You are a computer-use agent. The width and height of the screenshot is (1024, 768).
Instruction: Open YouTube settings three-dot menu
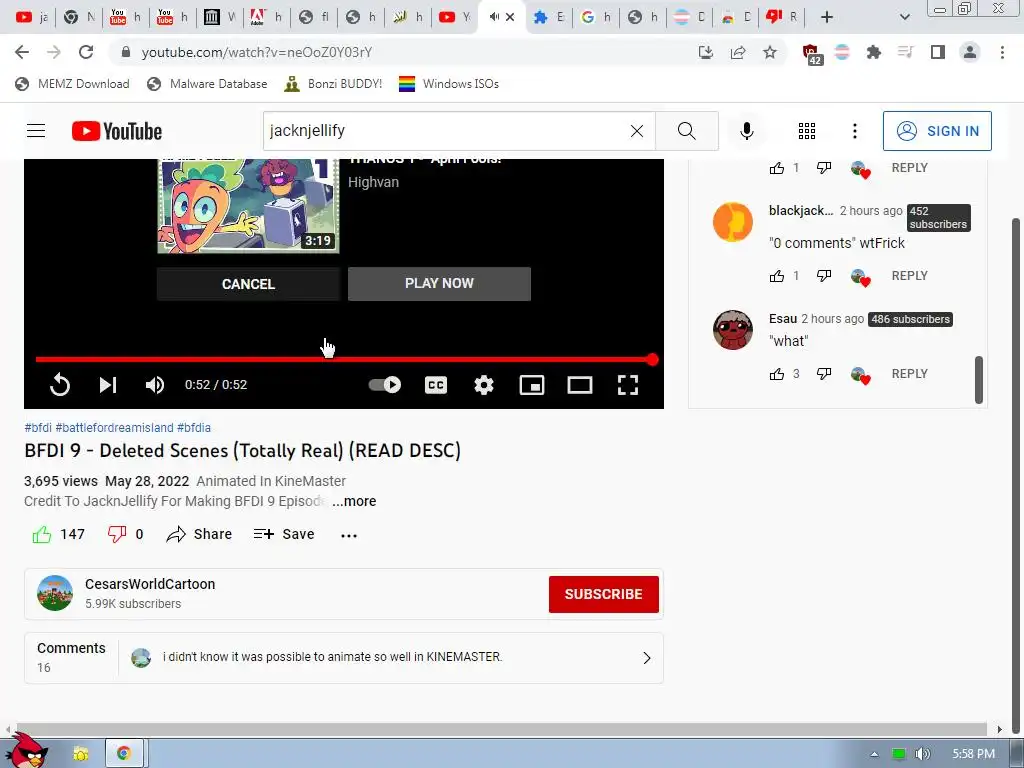click(x=854, y=131)
